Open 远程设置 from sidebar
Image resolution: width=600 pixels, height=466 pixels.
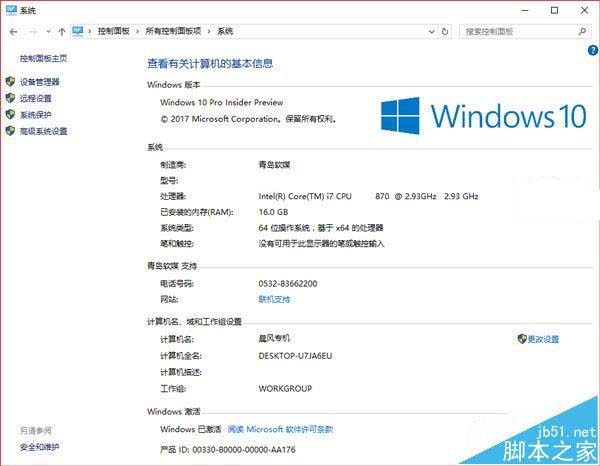36,98
